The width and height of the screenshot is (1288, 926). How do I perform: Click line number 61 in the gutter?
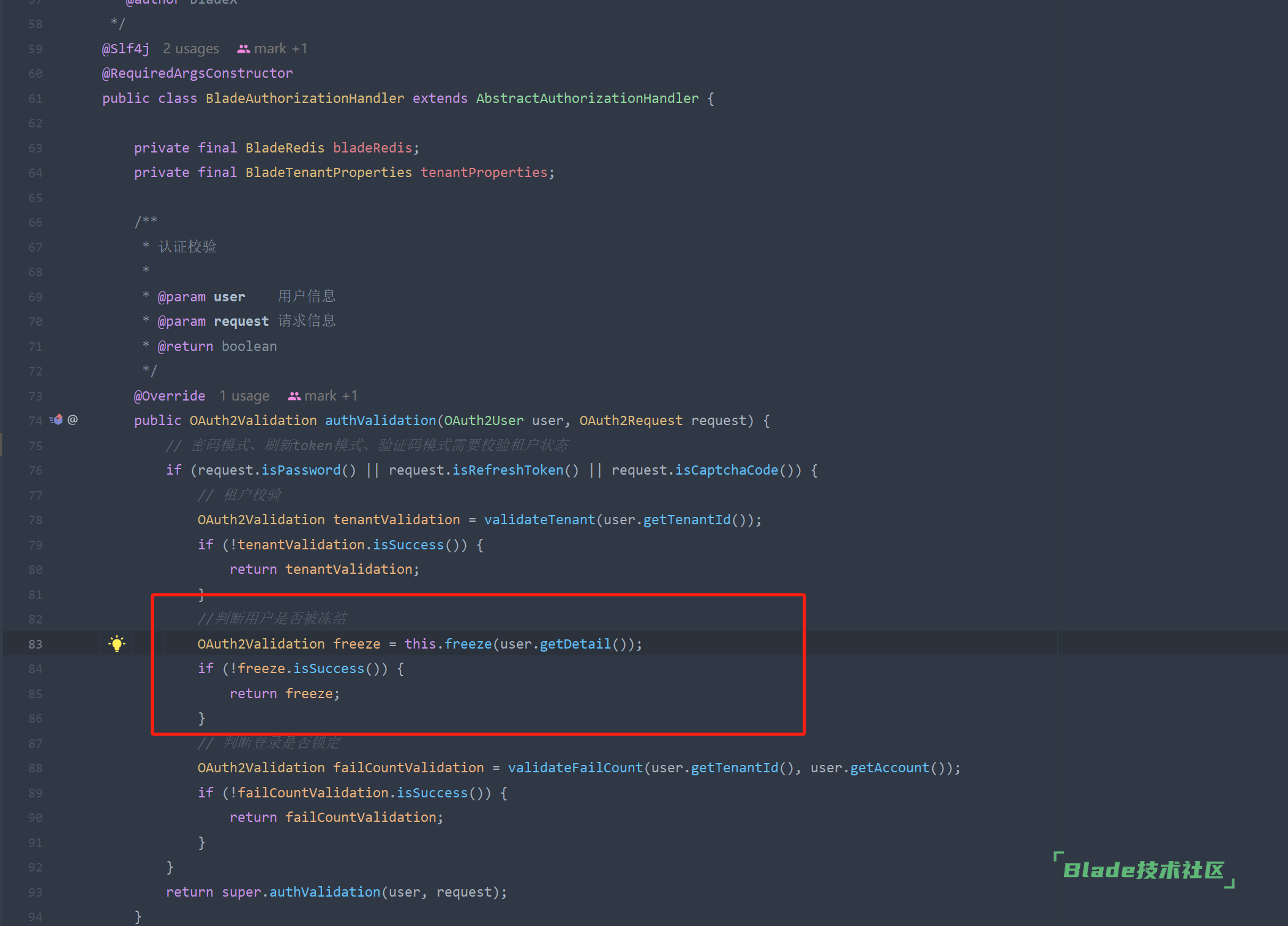point(36,99)
